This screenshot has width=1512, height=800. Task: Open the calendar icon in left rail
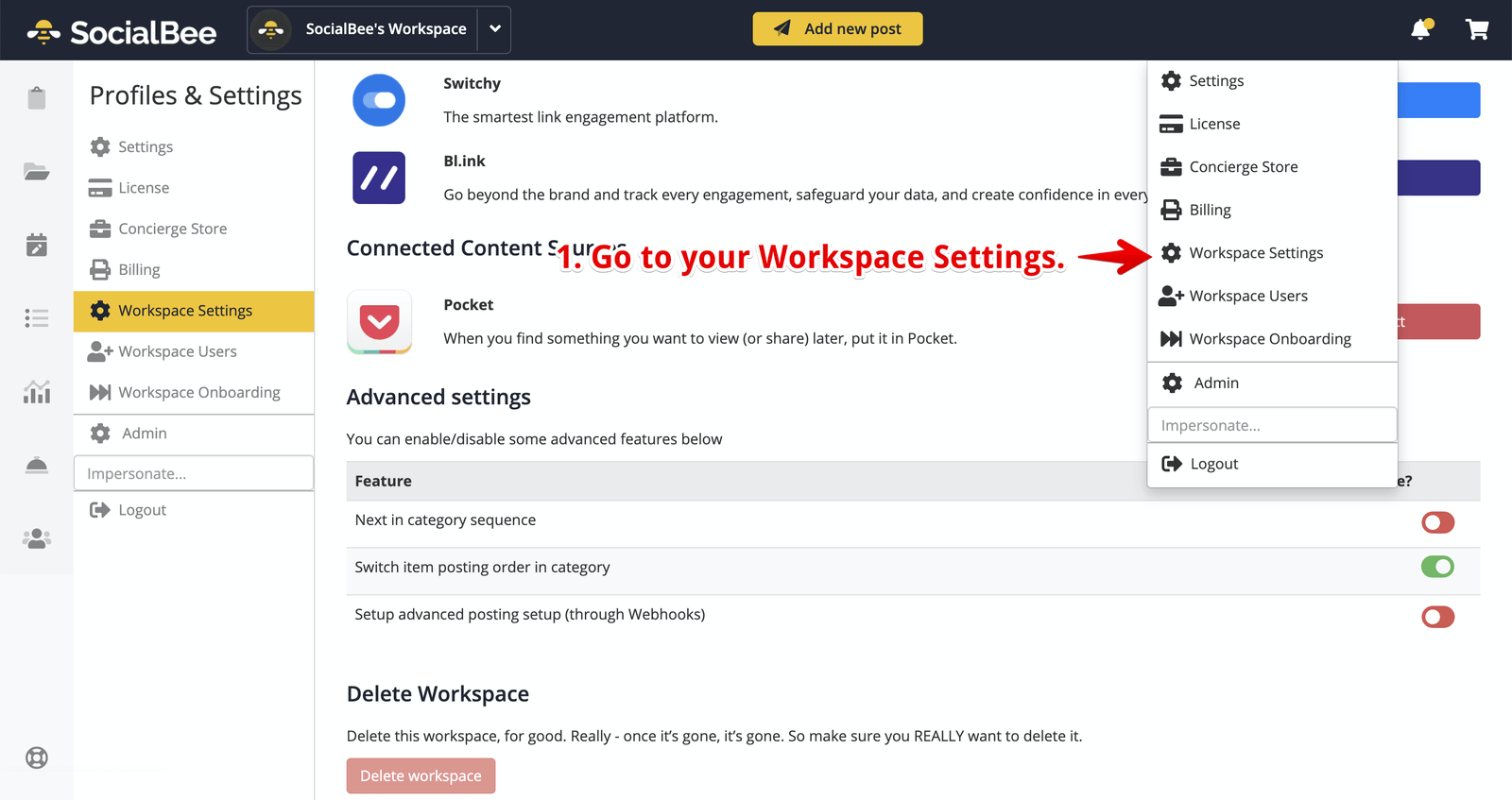tap(37, 245)
